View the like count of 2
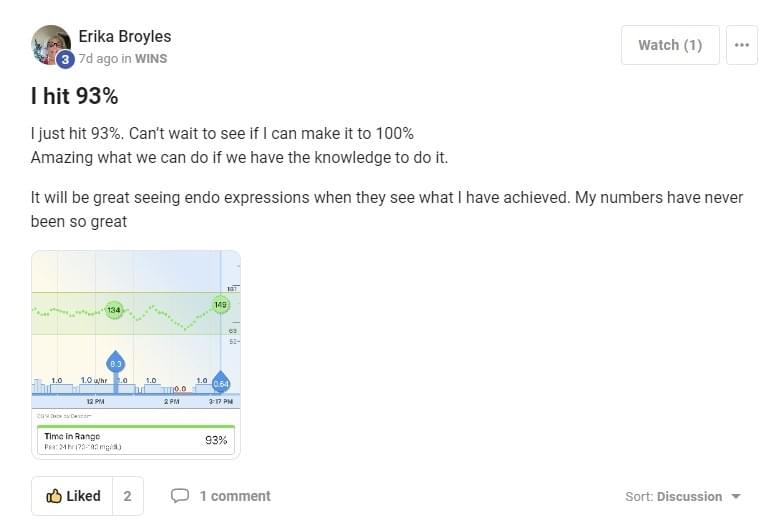Viewport: 784px width, 532px height. click(127, 496)
